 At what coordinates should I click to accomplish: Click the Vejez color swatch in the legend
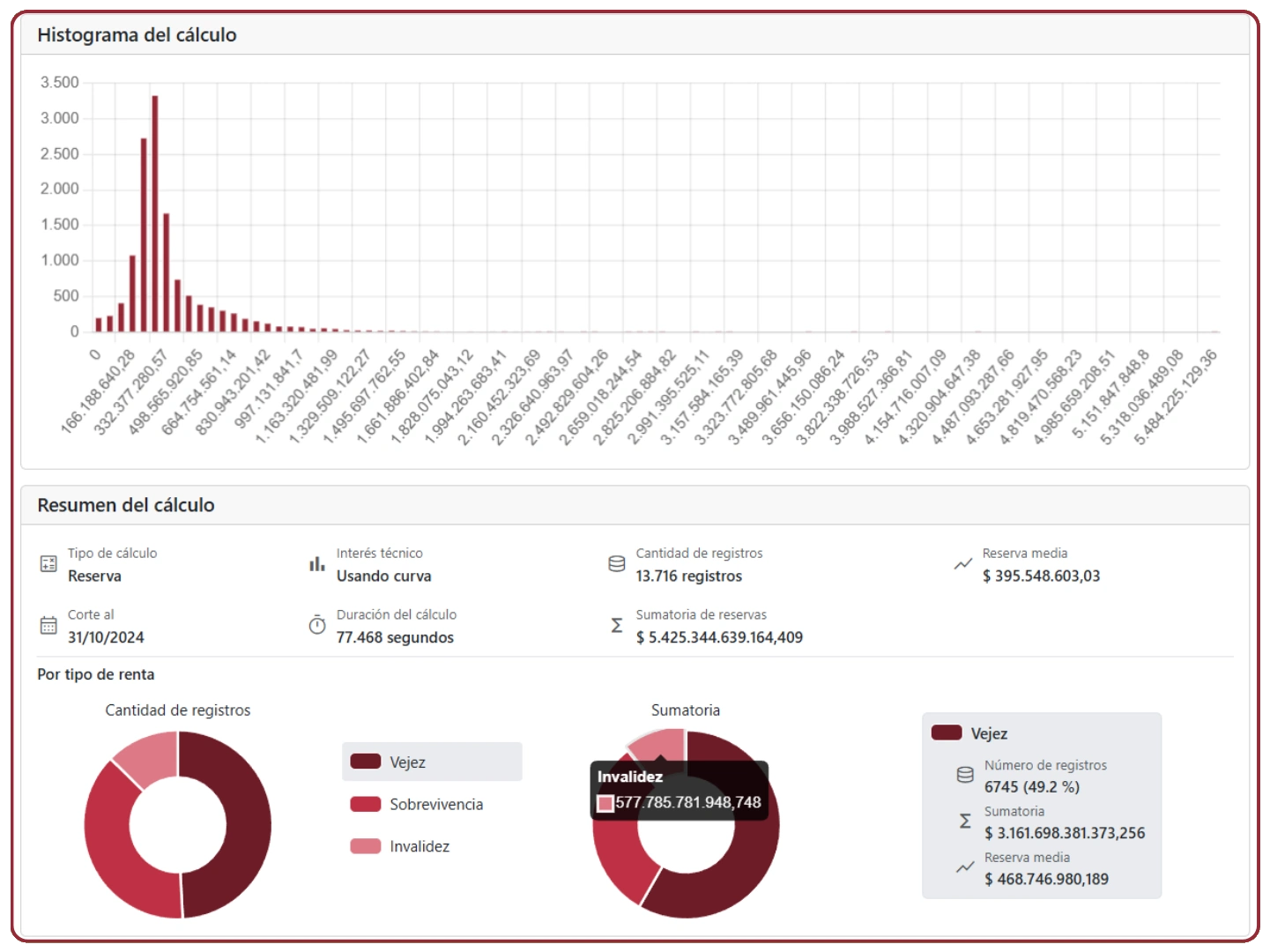click(365, 762)
